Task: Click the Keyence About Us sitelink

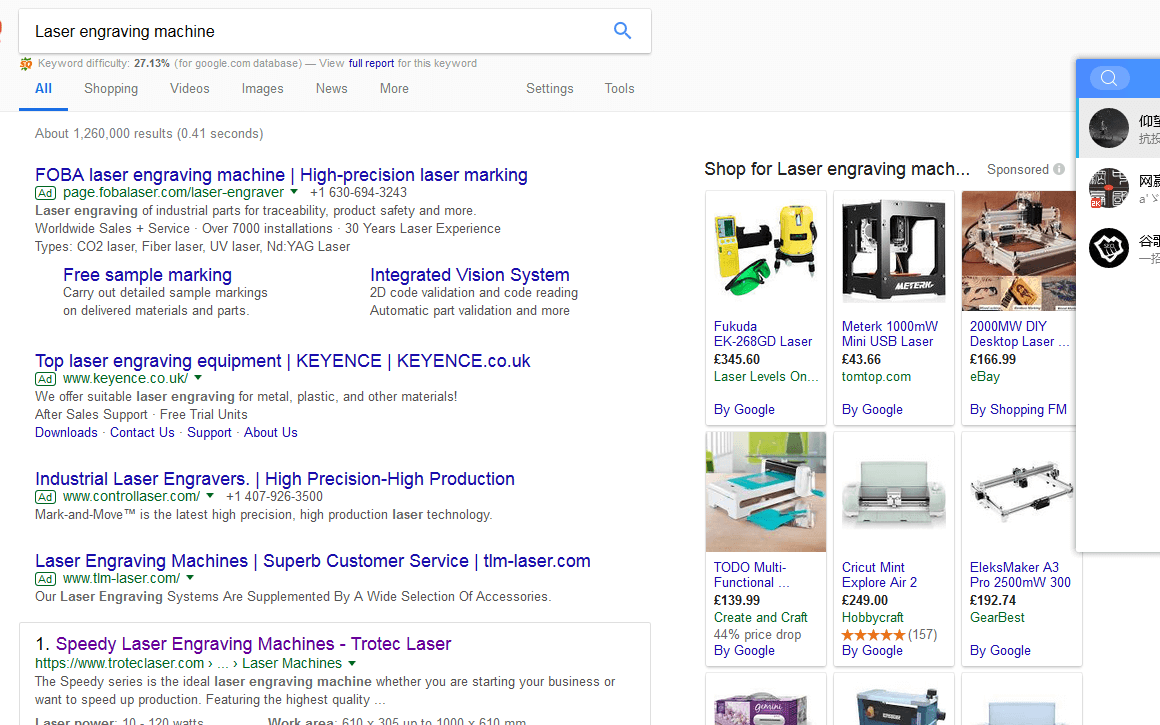Action: tap(271, 433)
